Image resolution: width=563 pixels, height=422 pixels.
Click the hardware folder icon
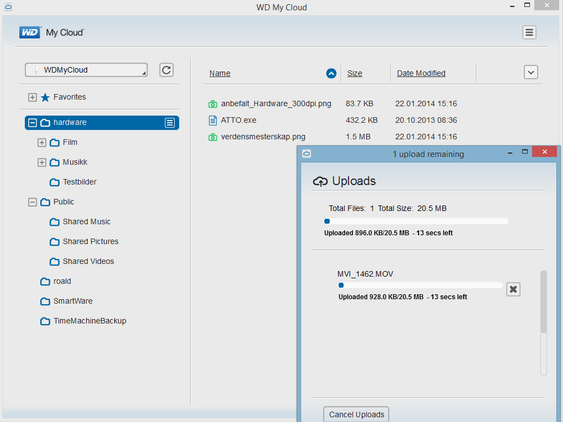point(45,123)
